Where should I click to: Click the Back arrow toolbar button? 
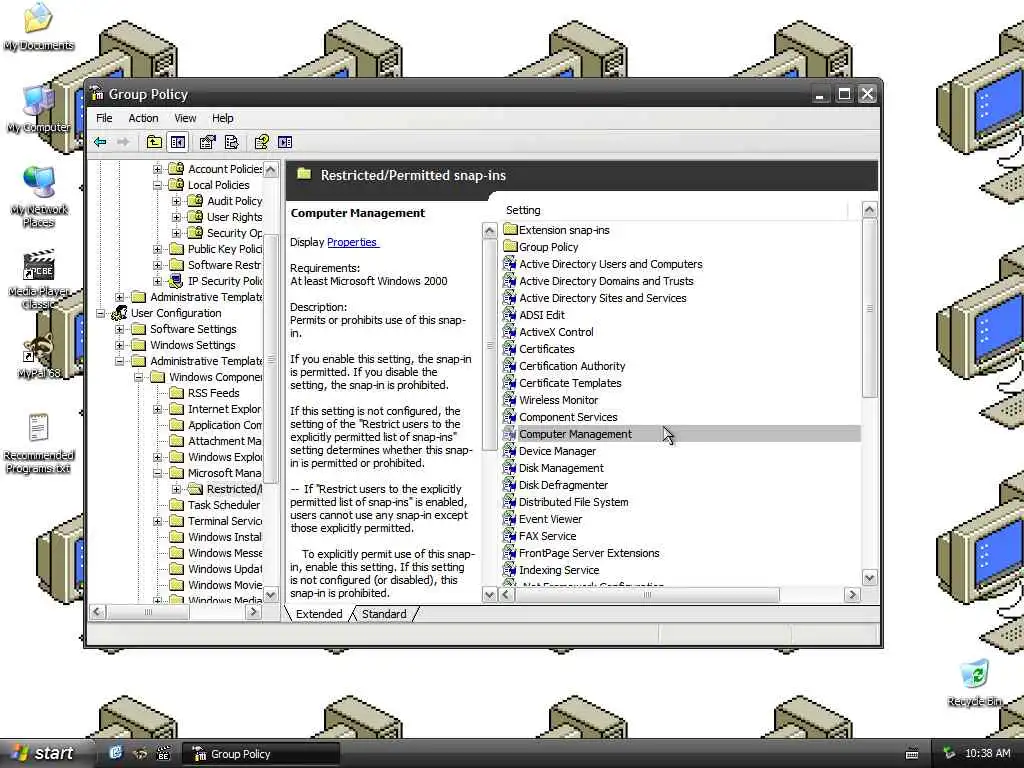[100, 142]
